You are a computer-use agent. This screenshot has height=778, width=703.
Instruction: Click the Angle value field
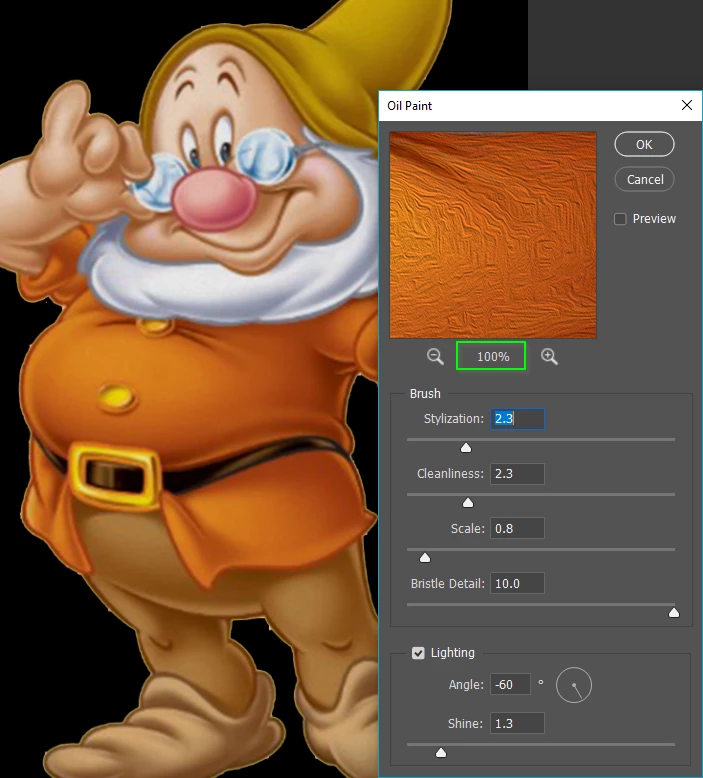click(x=511, y=685)
